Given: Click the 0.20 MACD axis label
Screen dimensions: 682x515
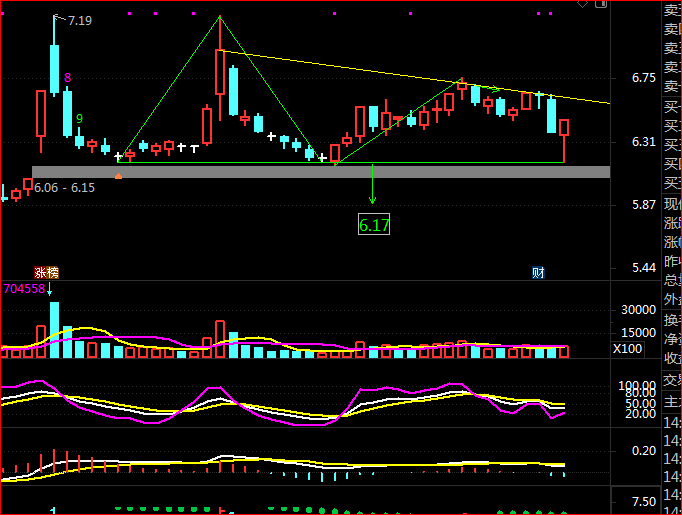Looking at the screenshot, I should [644, 451].
